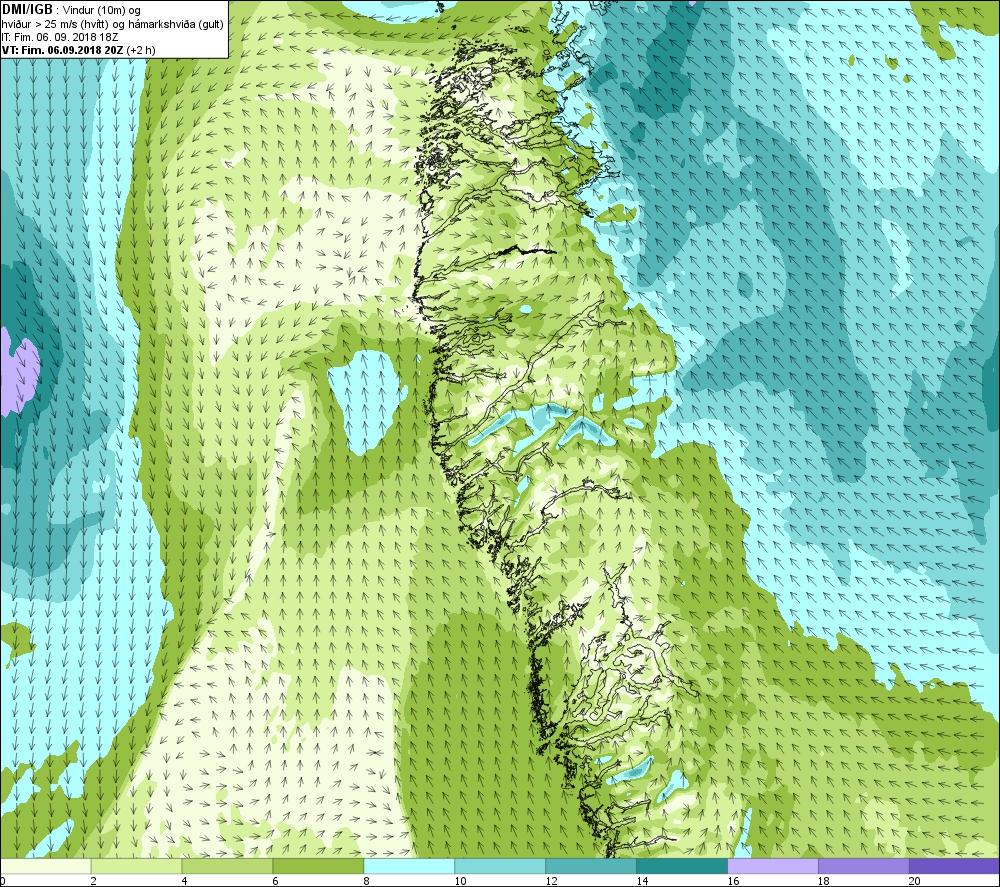Click the "IT: Fim. 06. 09. 2018 18Z" line
This screenshot has height=887, width=1000.
click(x=59, y=37)
